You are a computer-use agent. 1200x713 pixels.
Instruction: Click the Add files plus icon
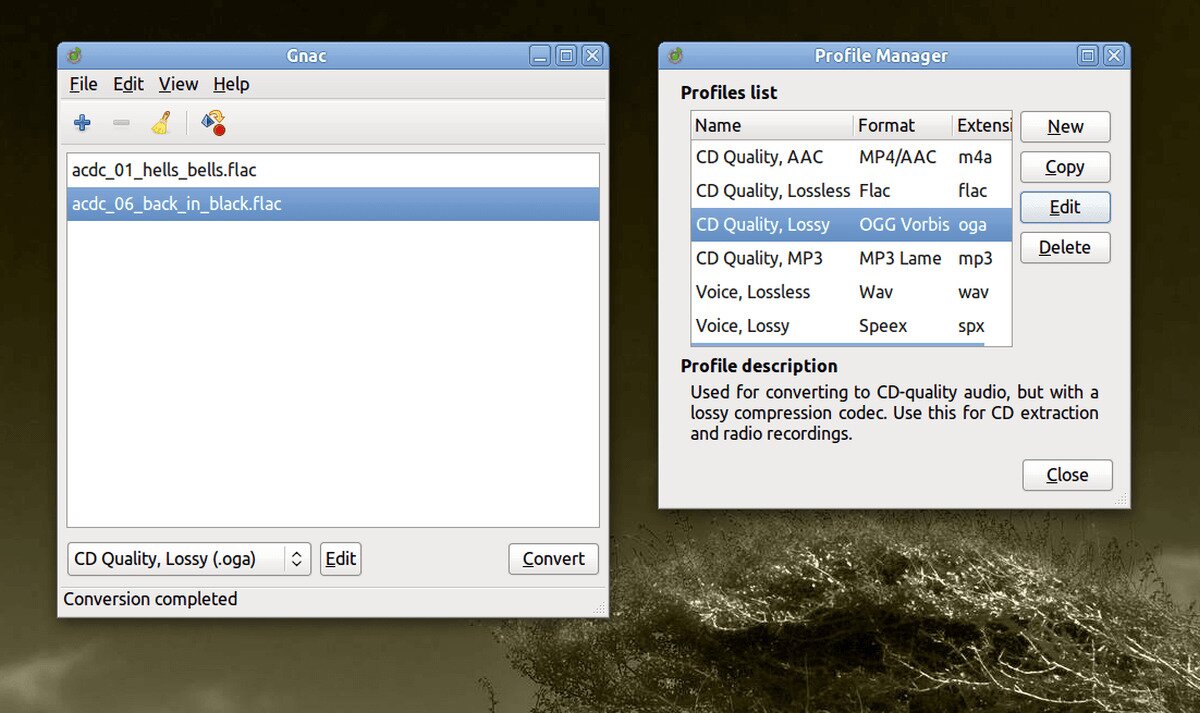click(x=80, y=122)
